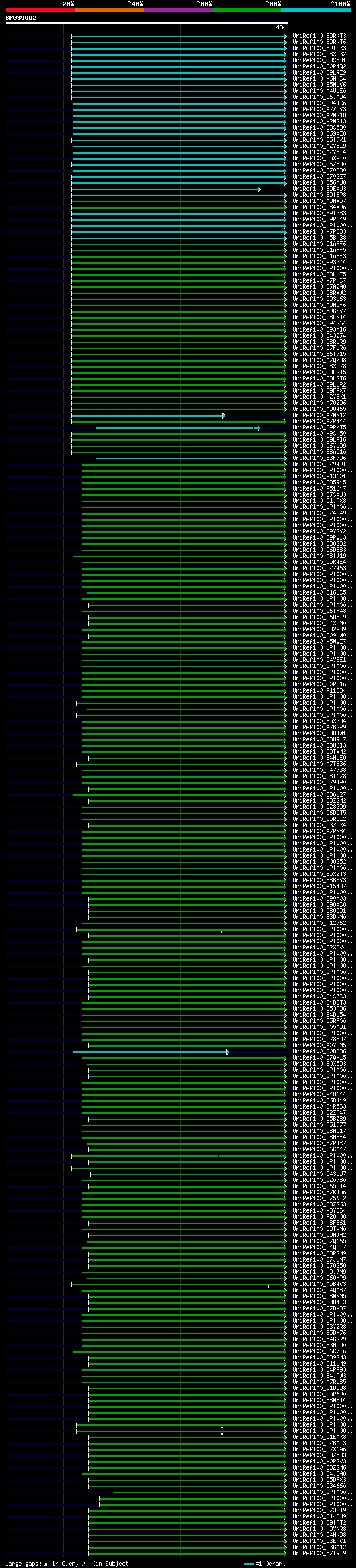Click the red 20% identity legend bar
Viewport: 356px width, 1568px height.
point(39,10)
